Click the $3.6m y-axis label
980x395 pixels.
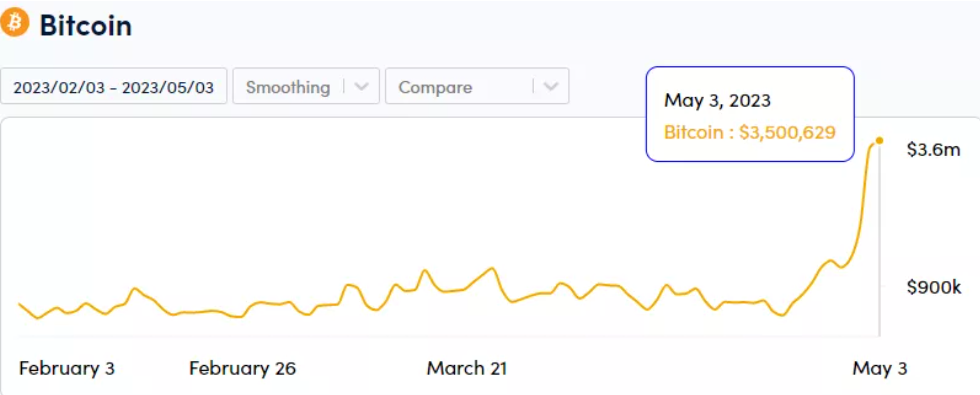coord(933,150)
